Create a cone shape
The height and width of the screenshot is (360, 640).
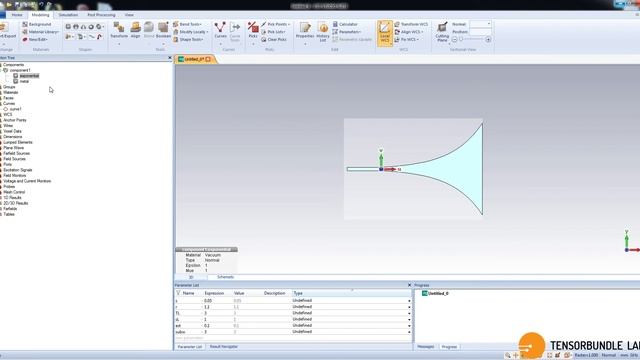[x=83, y=27]
